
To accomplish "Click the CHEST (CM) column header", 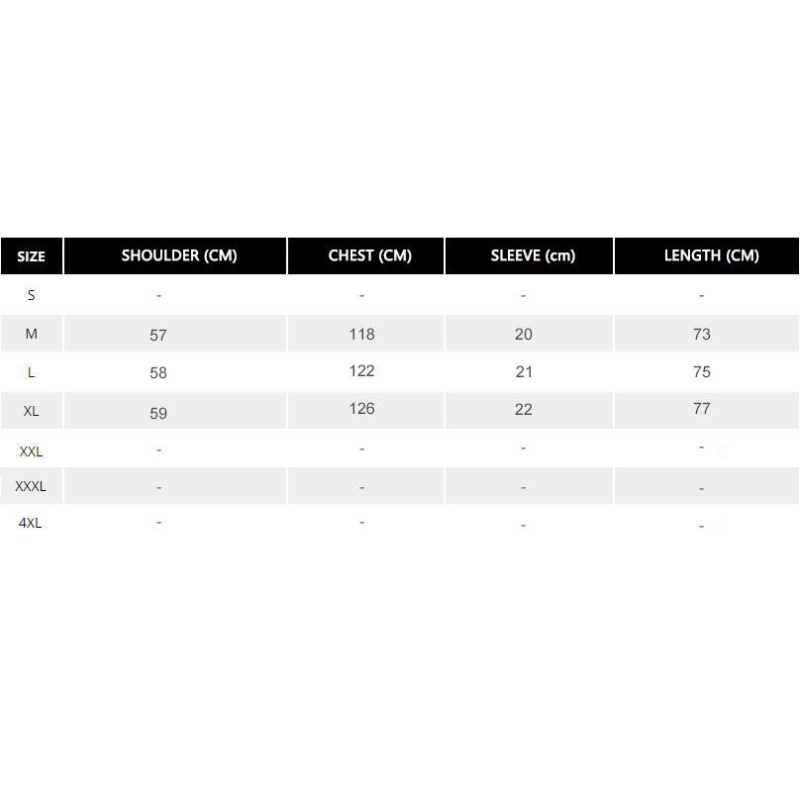I will [369, 255].
